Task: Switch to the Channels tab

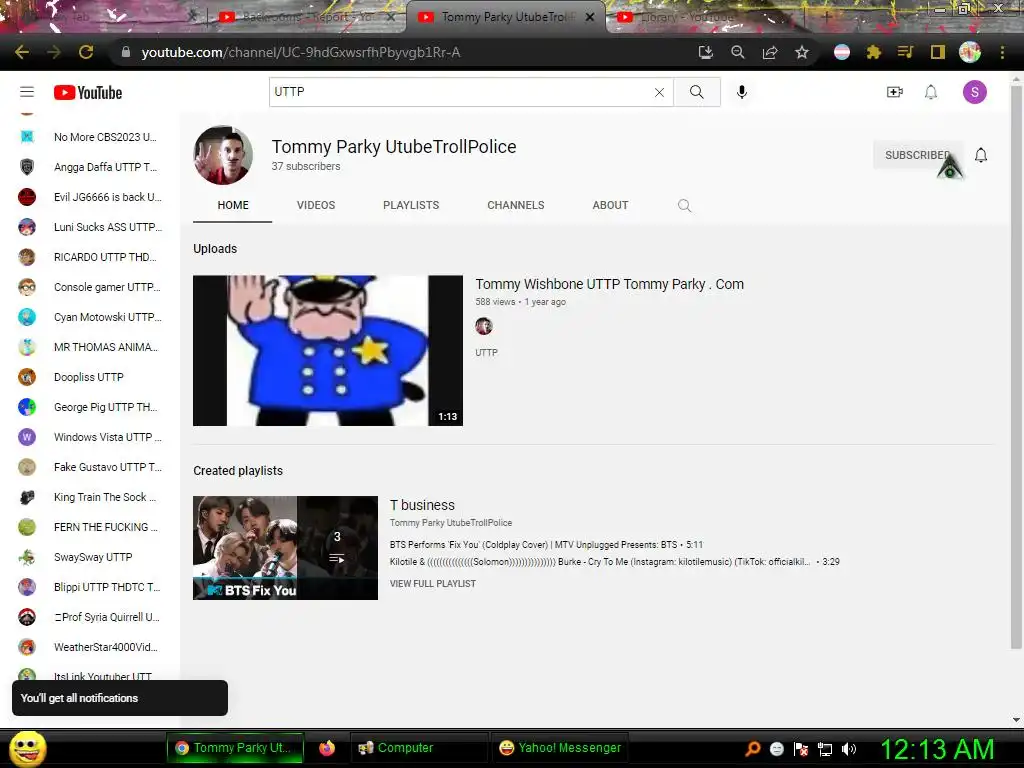Action: pyautogui.click(x=515, y=205)
